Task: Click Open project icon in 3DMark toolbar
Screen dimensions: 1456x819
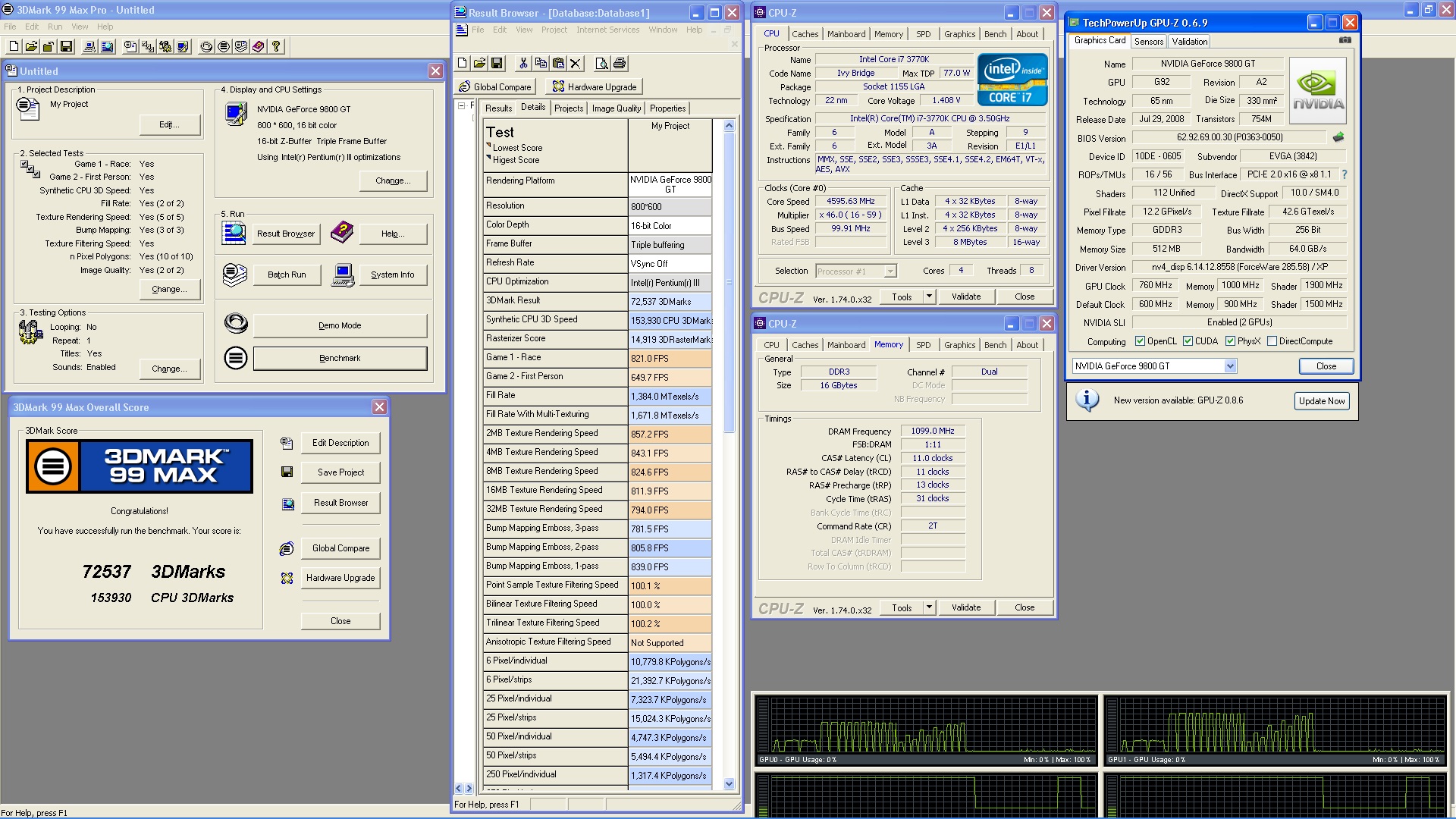Action: click(31, 47)
